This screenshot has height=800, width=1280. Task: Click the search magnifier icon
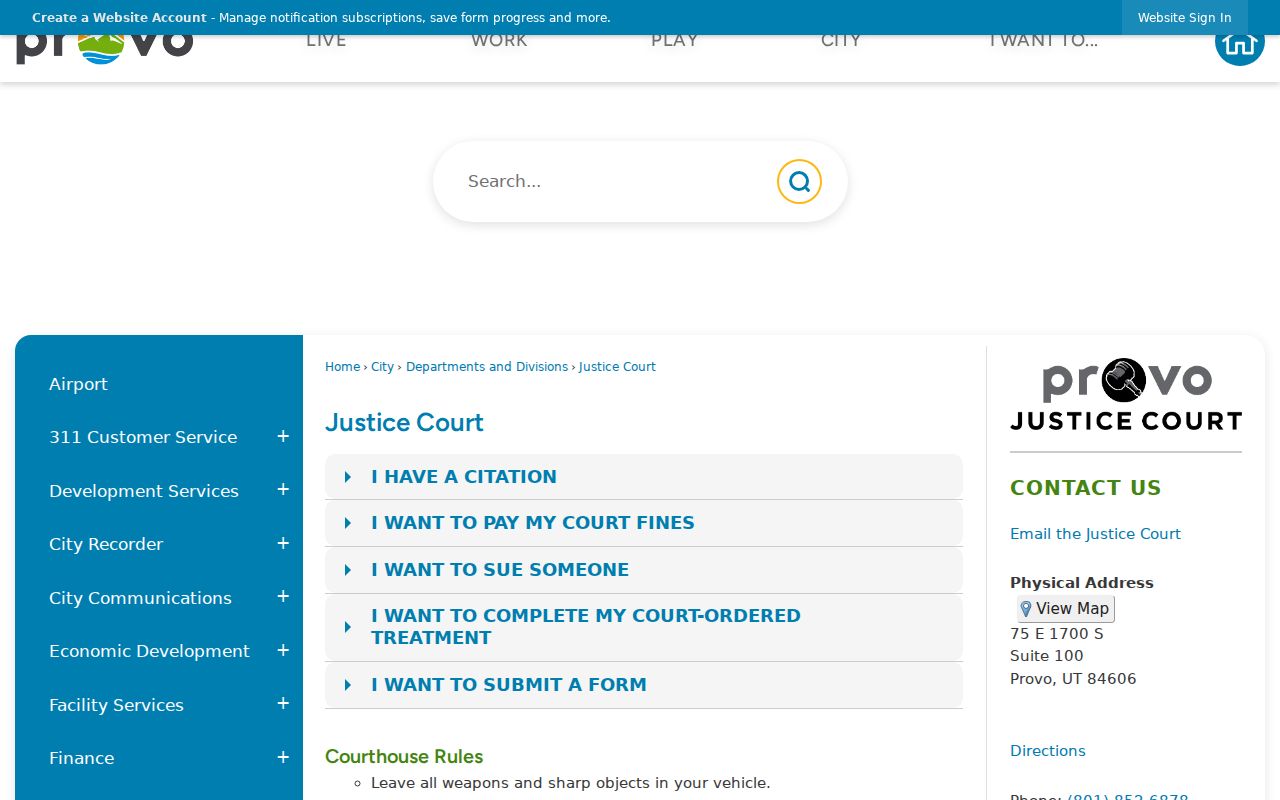pyautogui.click(x=799, y=181)
